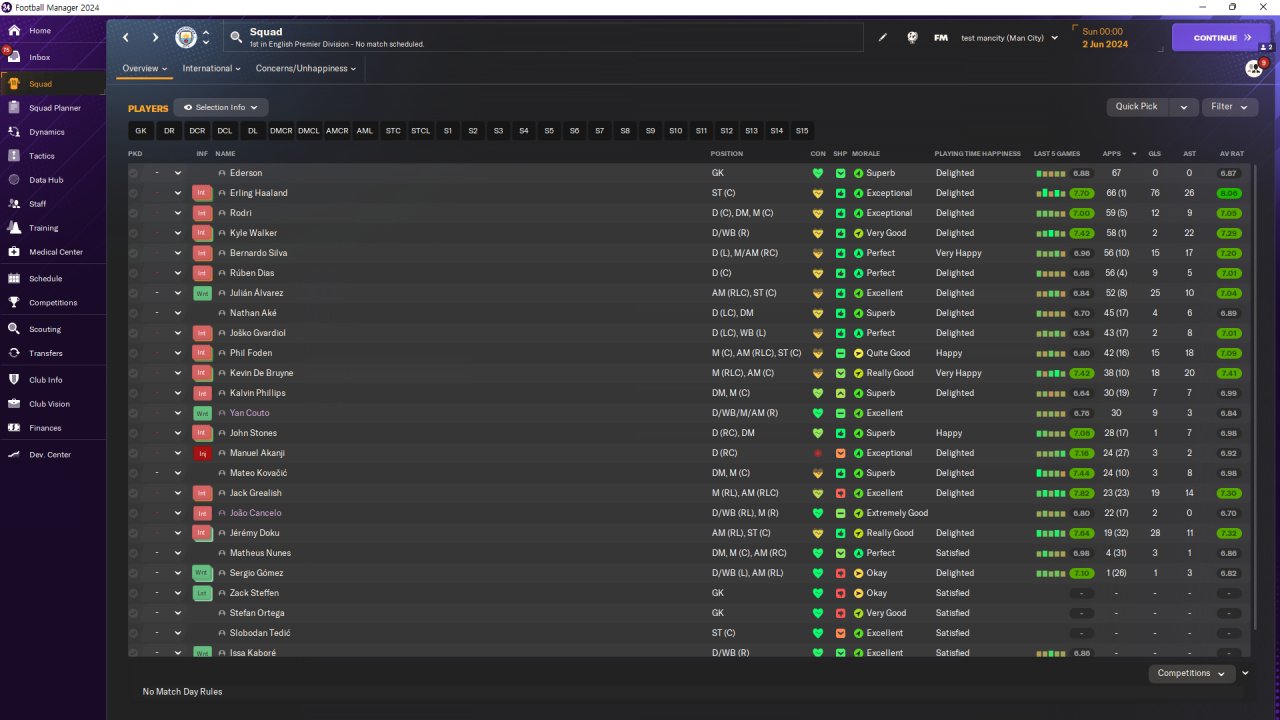Open the International tab menu
The height and width of the screenshot is (720, 1280).
pyautogui.click(x=212, y=69)
